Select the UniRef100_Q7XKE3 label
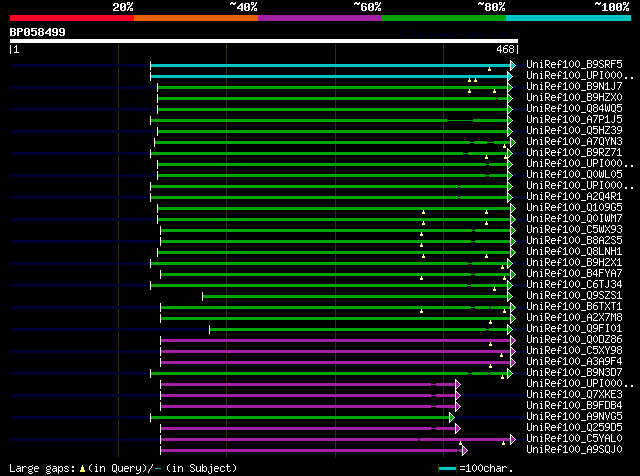The height and width of the screenshot is (476, 640). point(574,395)
